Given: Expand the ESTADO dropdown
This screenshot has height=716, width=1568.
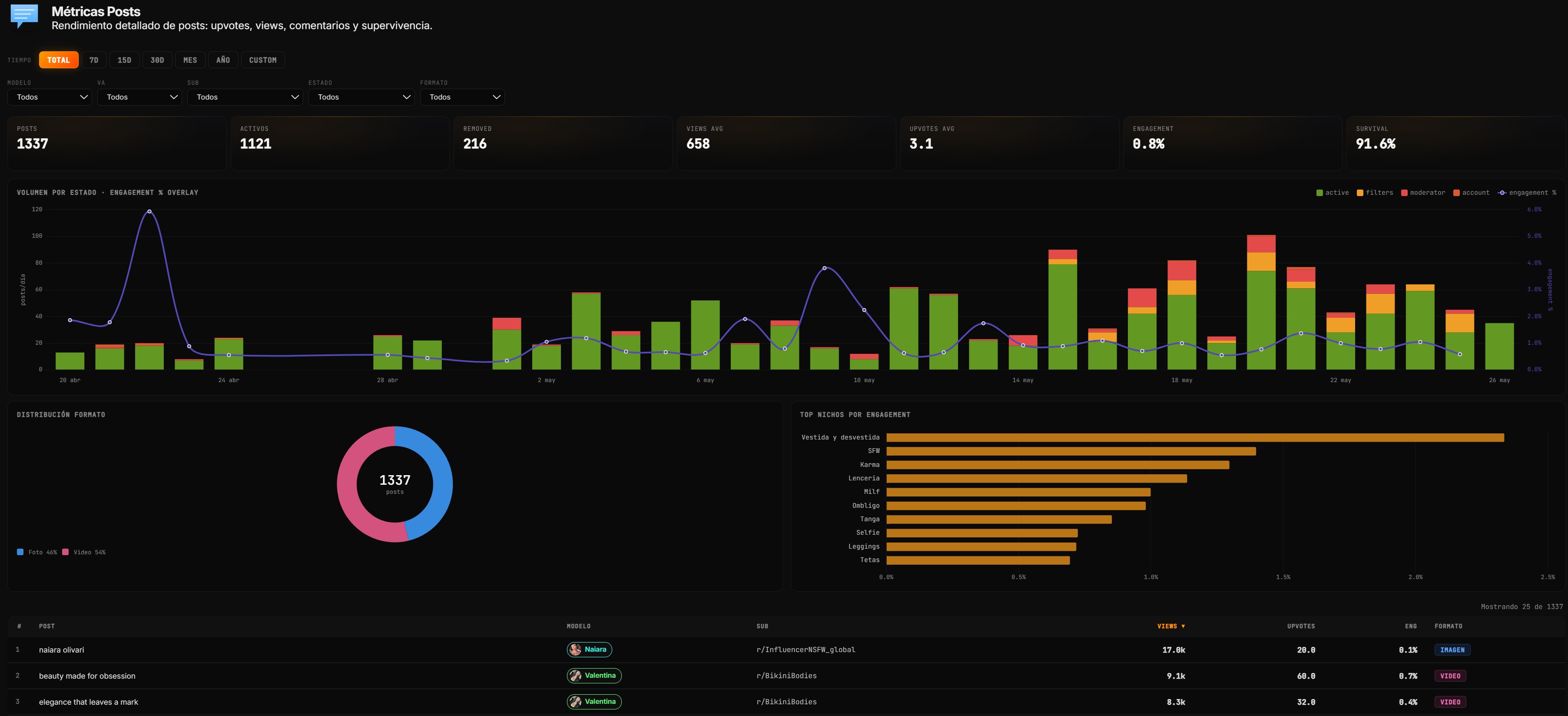Looking at the screenshot, I should click(361, 97).
